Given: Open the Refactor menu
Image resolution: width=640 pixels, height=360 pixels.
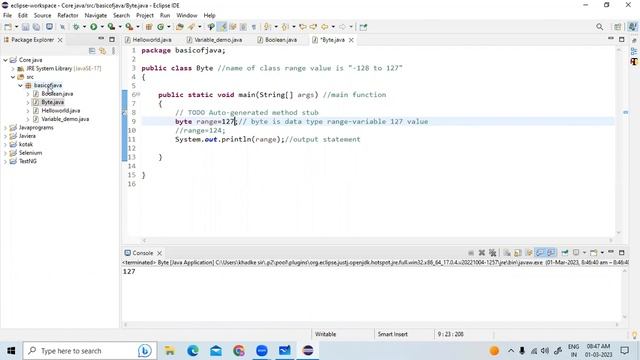Looking at the screenshot, I should pyautogui.click(x=68, y=15).
